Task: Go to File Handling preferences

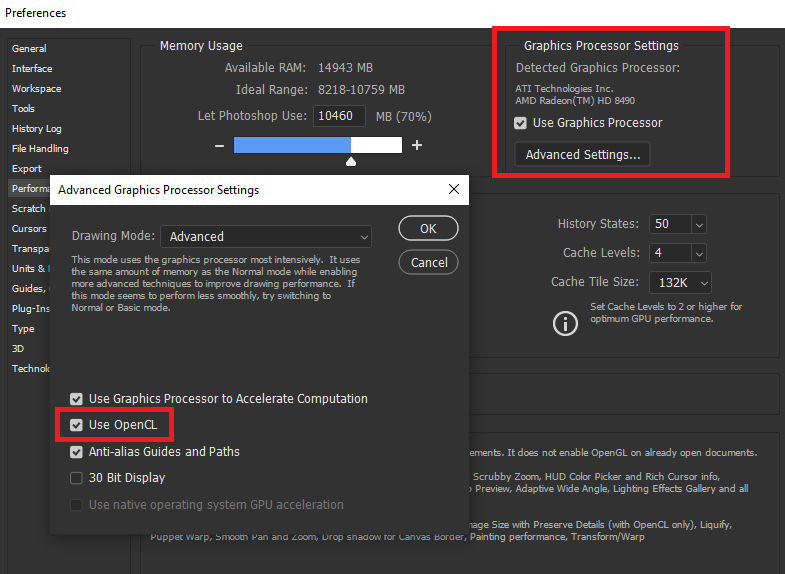Action: (40, 149)
